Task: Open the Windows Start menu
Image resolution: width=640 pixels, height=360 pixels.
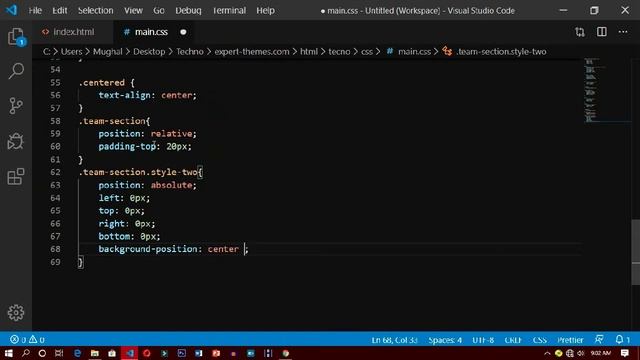Action: click(8, 353)
